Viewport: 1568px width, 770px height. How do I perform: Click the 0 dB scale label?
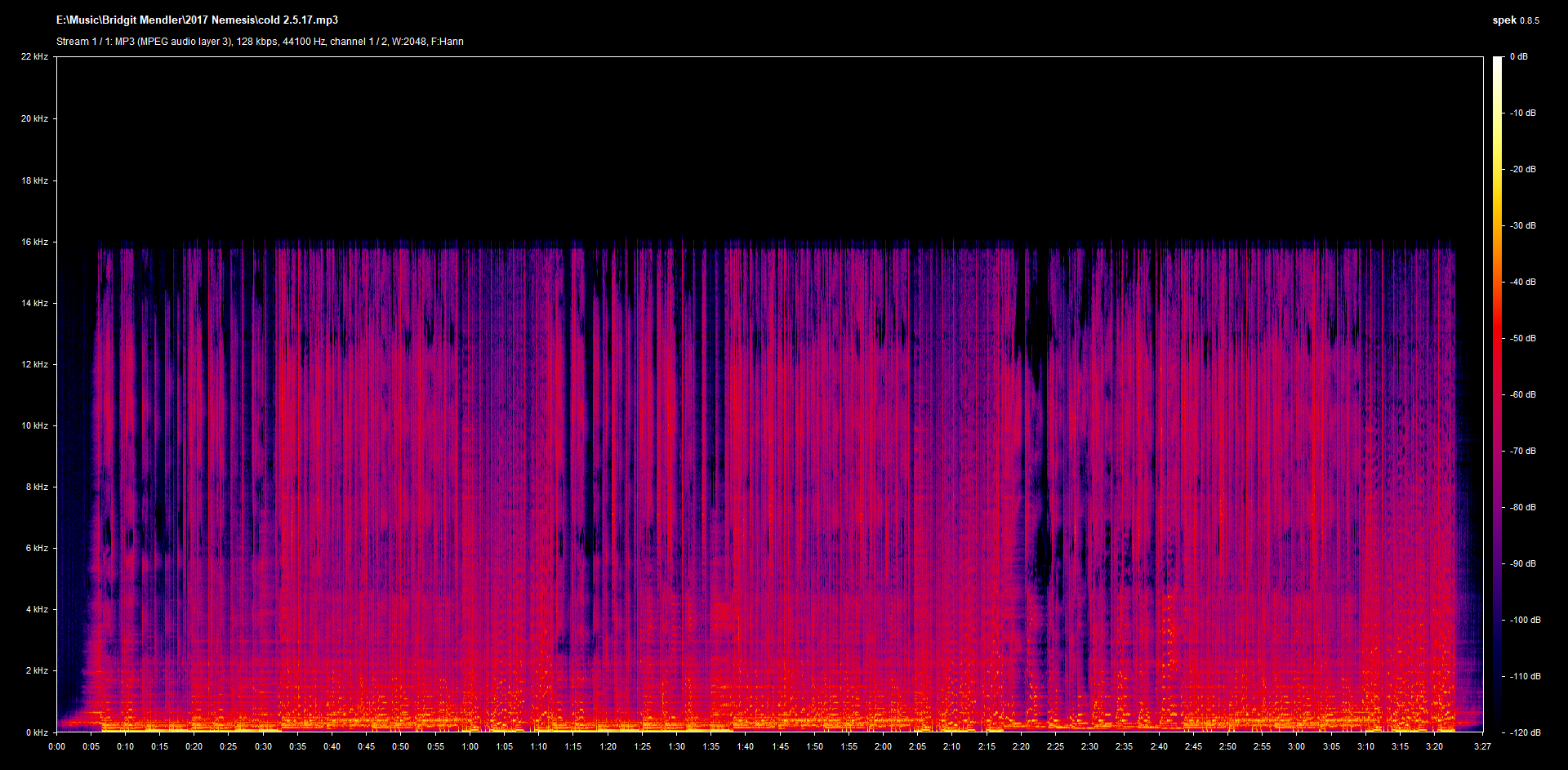point(1518,56)
